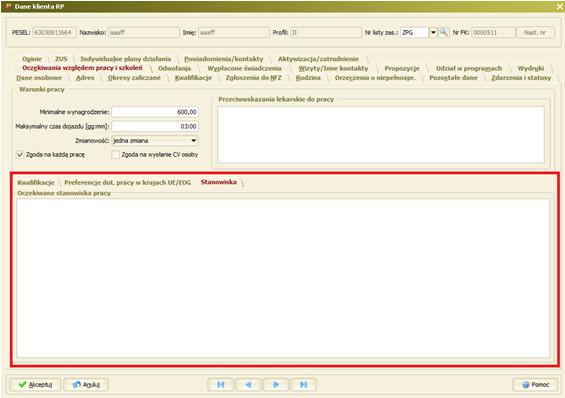Switch to Adres tab
The height and width of the screenshot is (398, 565).
click(x=85, y=77)
